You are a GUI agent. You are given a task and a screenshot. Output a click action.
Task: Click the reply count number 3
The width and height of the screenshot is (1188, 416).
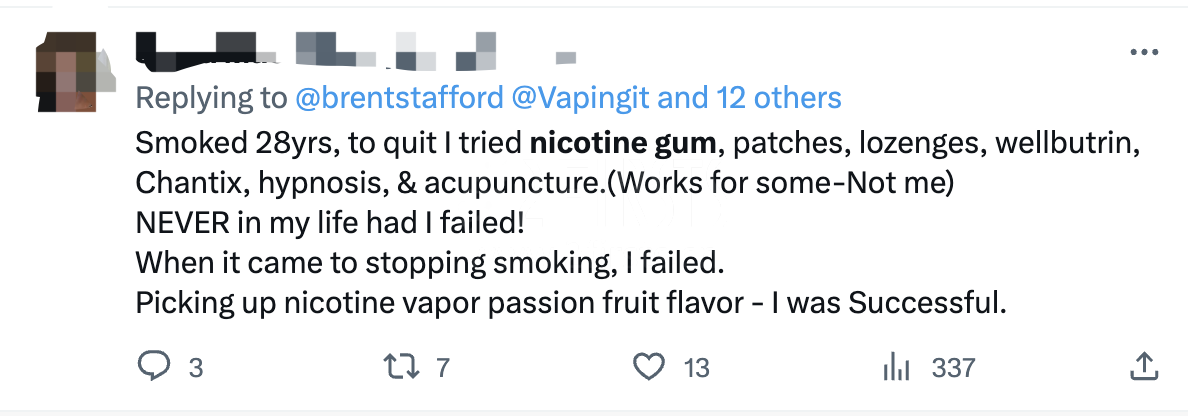196,368
